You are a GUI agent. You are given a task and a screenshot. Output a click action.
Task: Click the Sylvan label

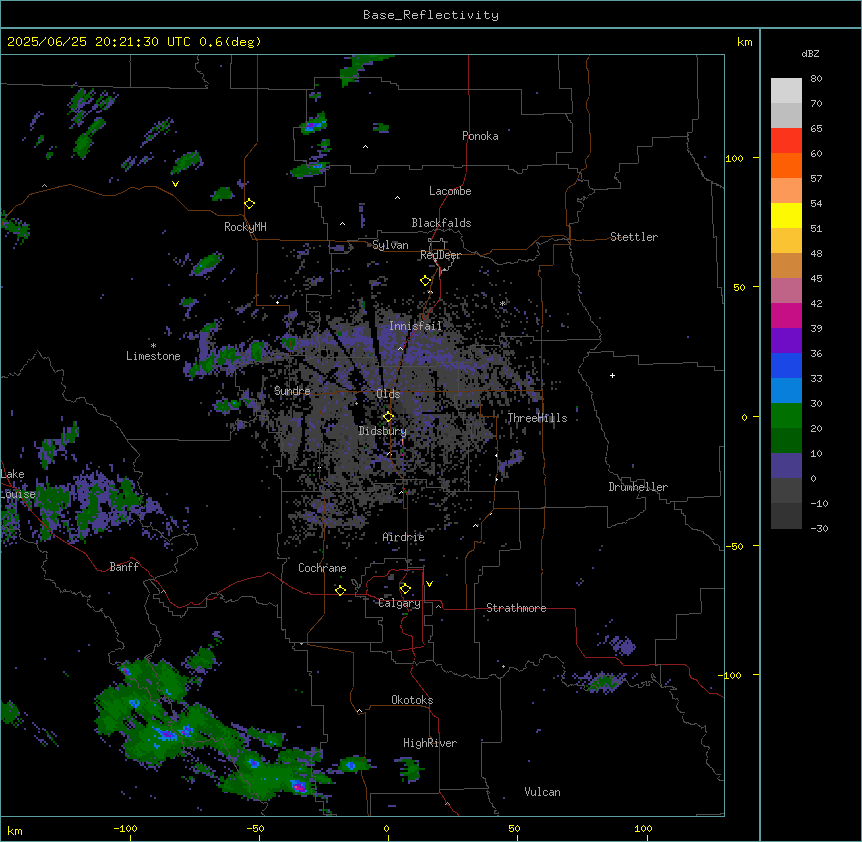tap(390, 245)
